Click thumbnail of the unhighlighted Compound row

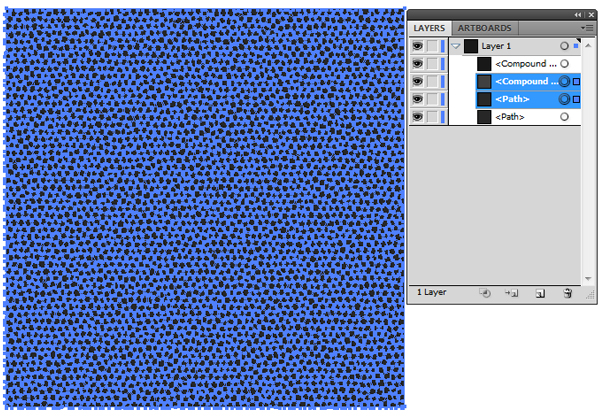484,64
